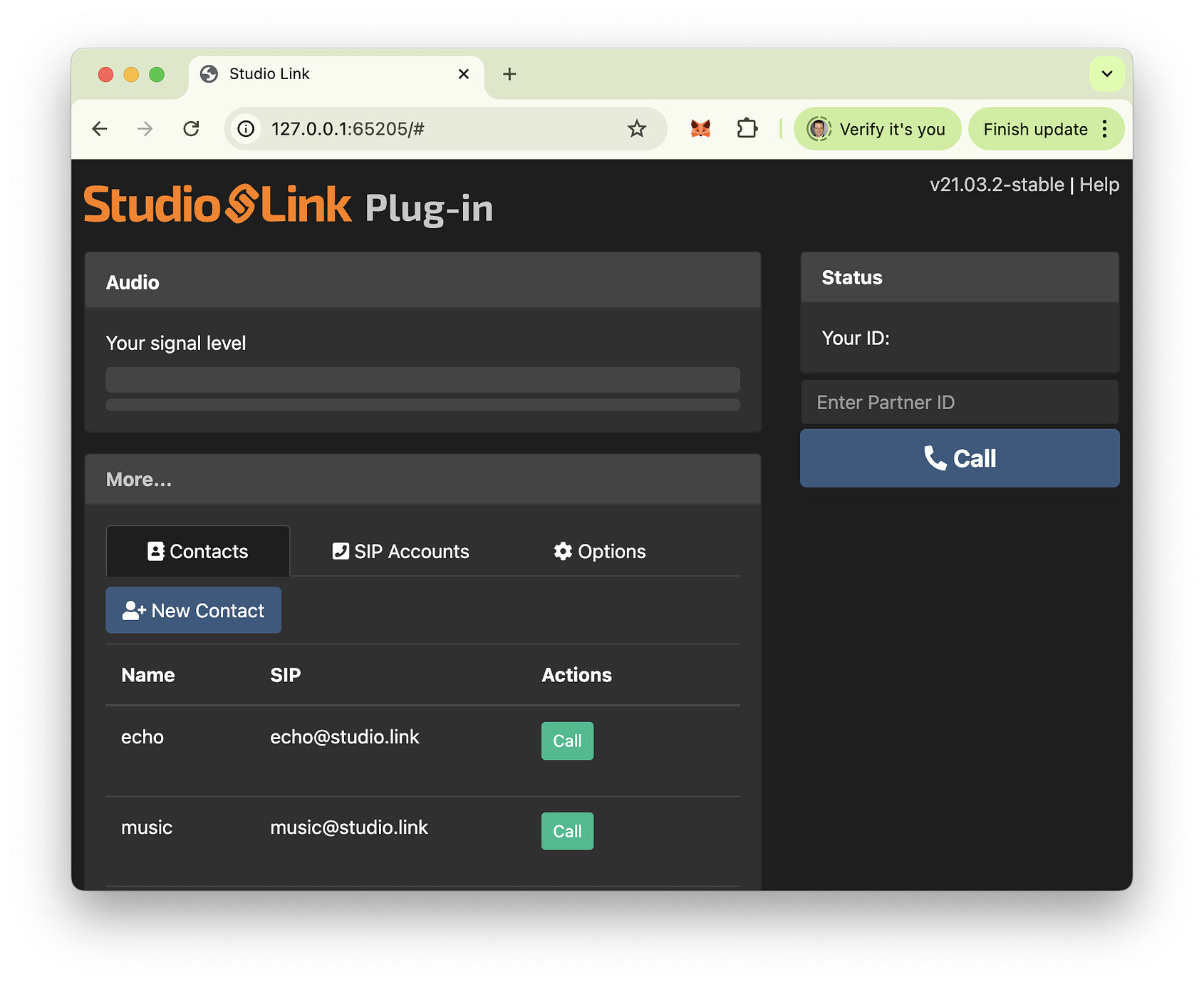Open the Options tab

(x=600, y=551)
